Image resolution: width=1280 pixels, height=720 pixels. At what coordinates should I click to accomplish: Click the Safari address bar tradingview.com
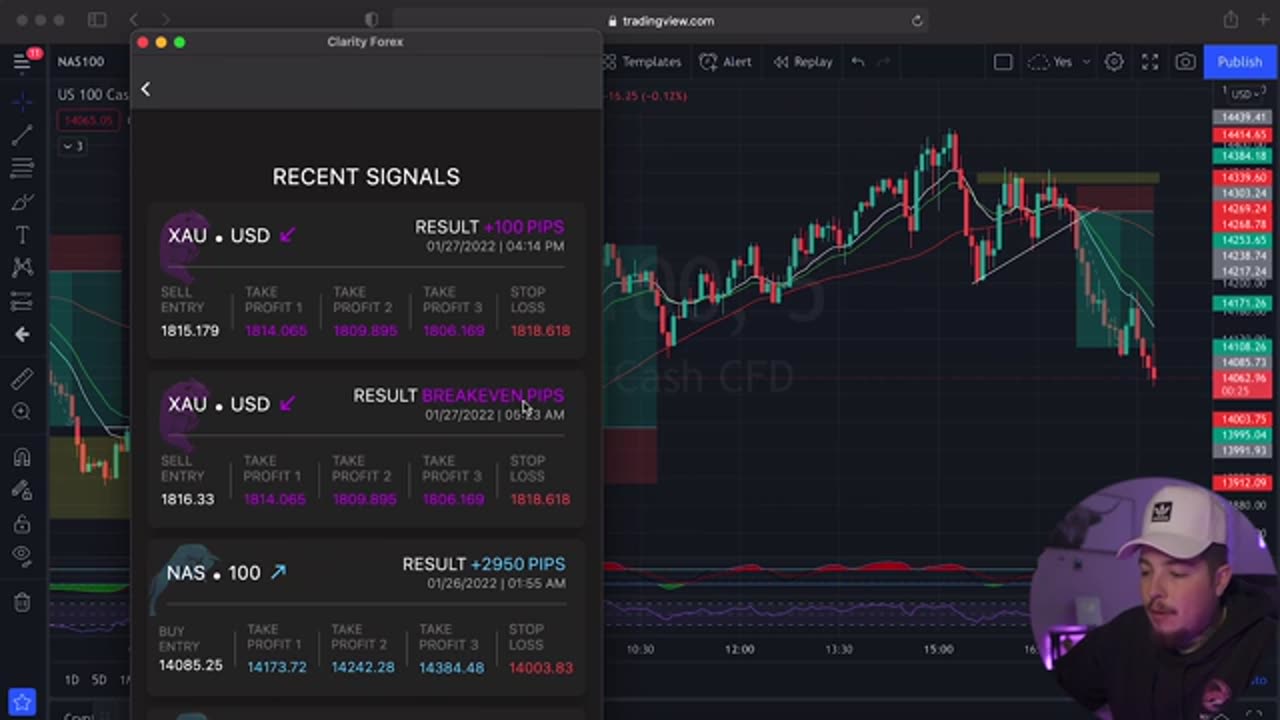click(x=660, y=20)
